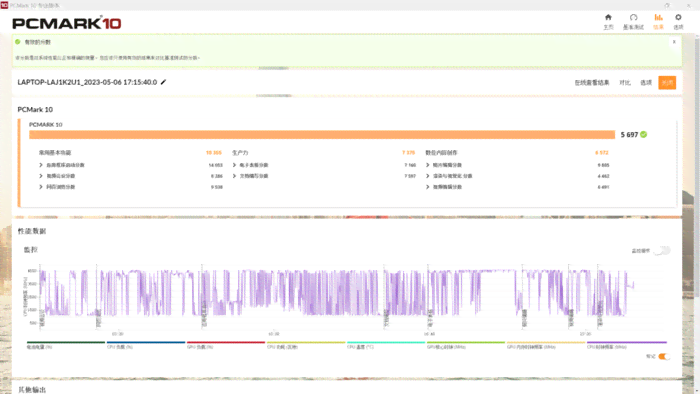Viewport: 700px width, 394px height.
Task: Toggle the orange markers switch below chart
Action: coord(664,356)
